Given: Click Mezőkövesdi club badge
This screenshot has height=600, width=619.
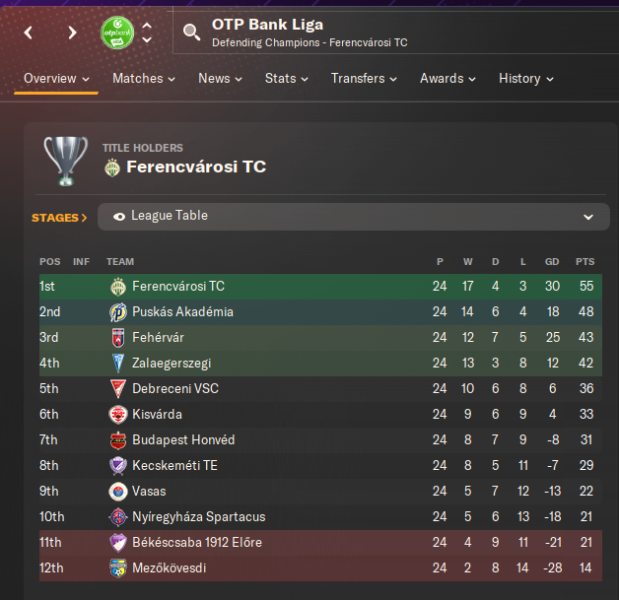Looking at the screenshot, I should pyautogui.click(x=118, y=568).
